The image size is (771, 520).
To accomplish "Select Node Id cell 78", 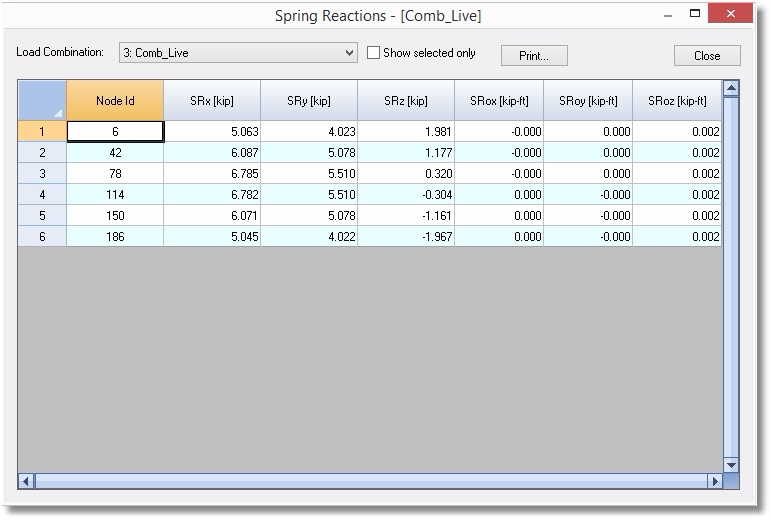I will [x=115, y=173].
